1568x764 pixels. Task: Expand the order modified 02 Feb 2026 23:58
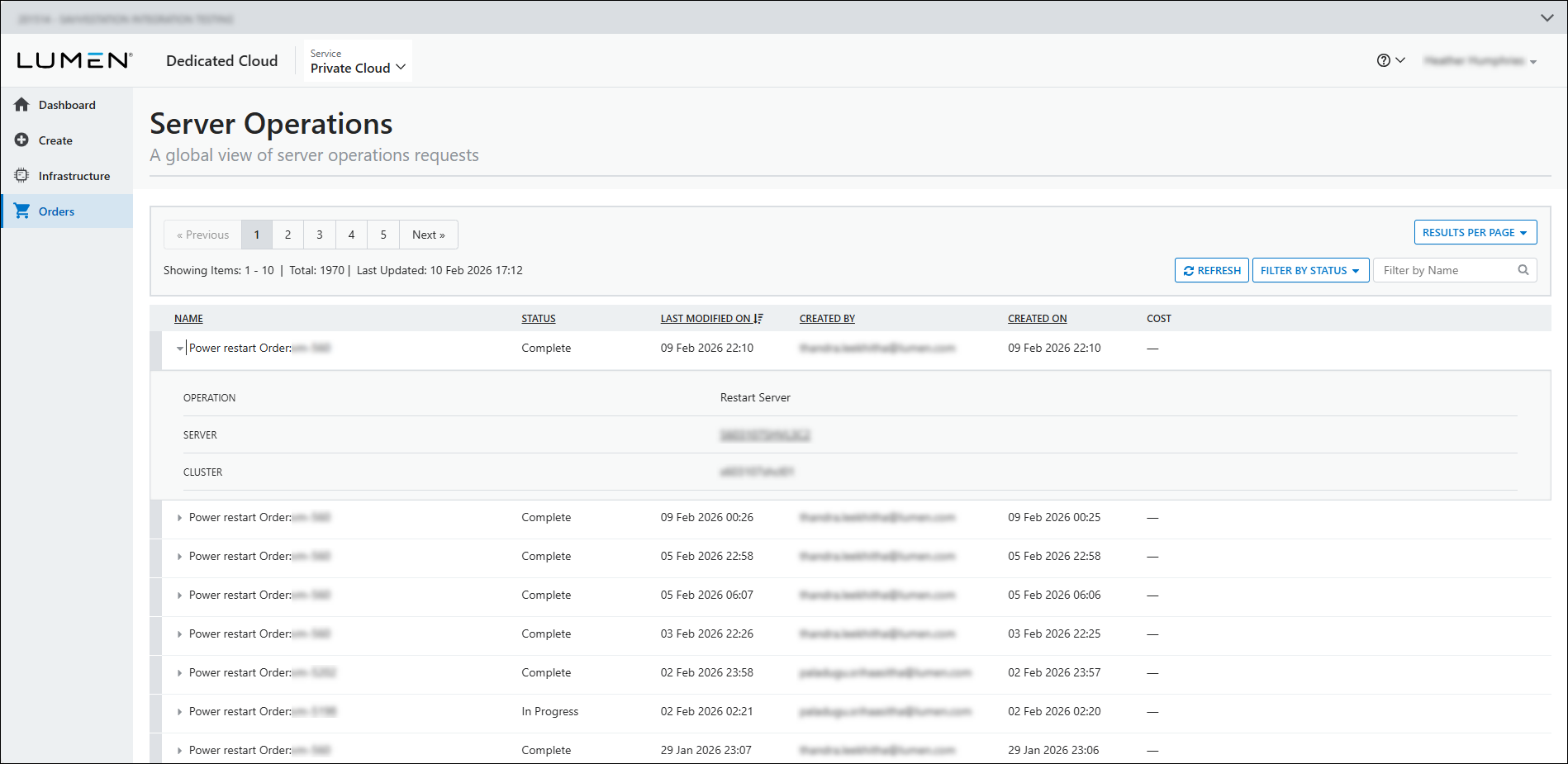(179, 673)
